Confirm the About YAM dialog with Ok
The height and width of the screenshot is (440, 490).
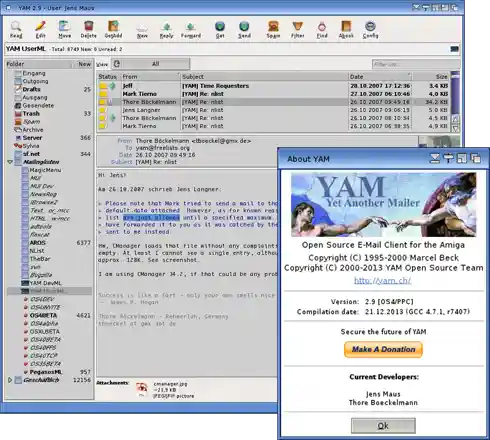pyautogui.click(x=383, y=426)
